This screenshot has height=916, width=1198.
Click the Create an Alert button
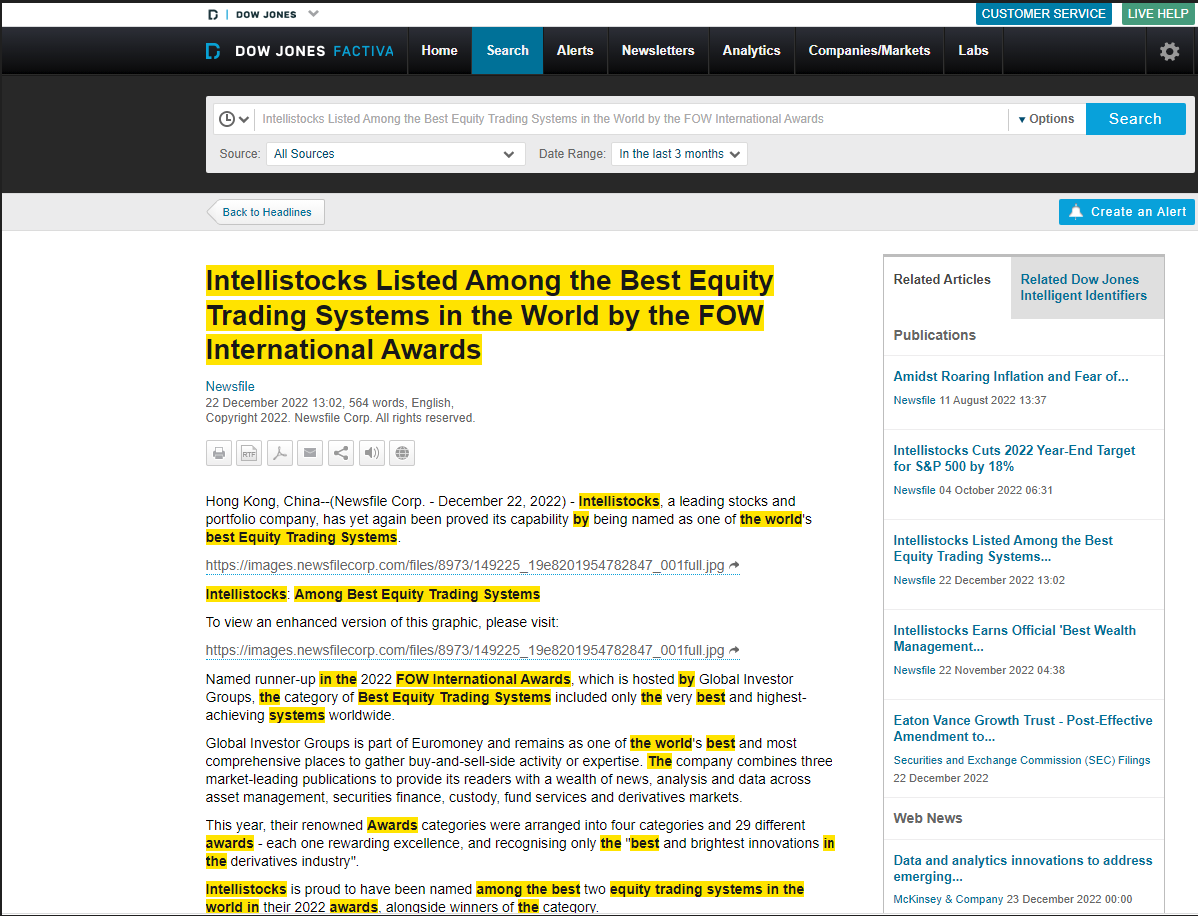coord(1126,211)
